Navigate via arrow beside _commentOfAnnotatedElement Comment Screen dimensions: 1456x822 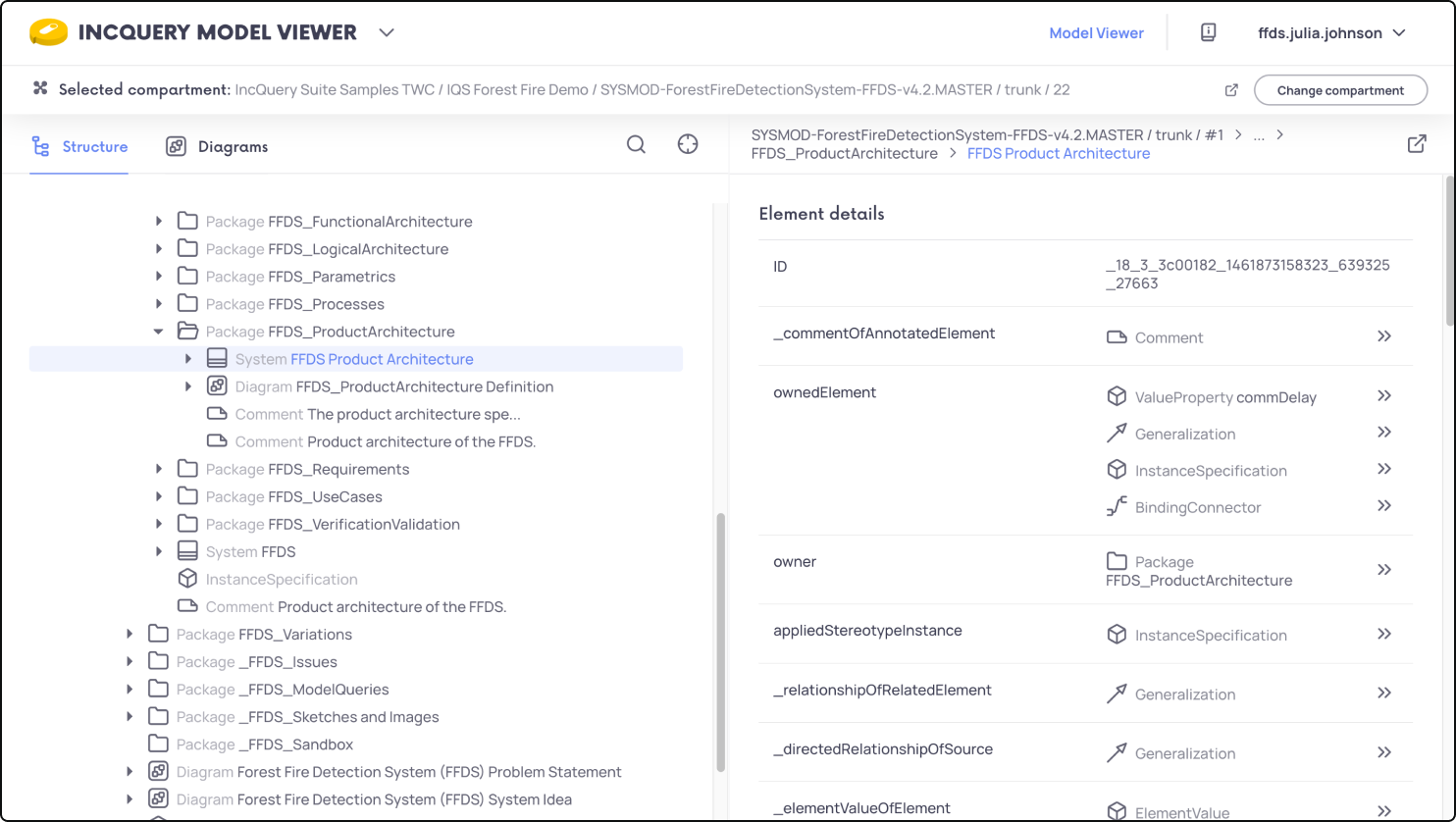tap(1384, 336)
